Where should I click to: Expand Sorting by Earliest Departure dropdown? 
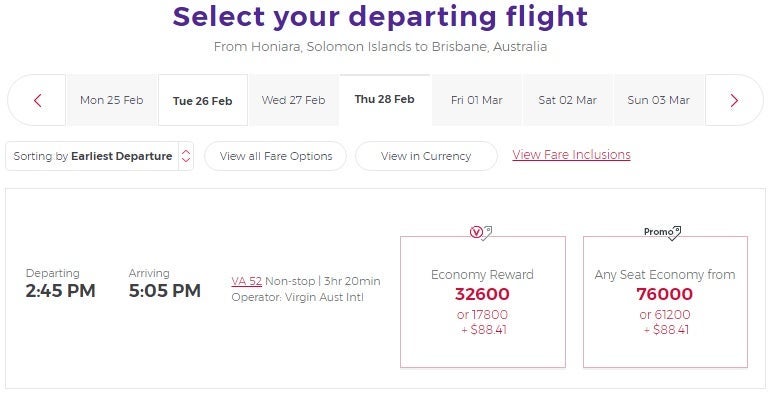(x=99, y=156)
